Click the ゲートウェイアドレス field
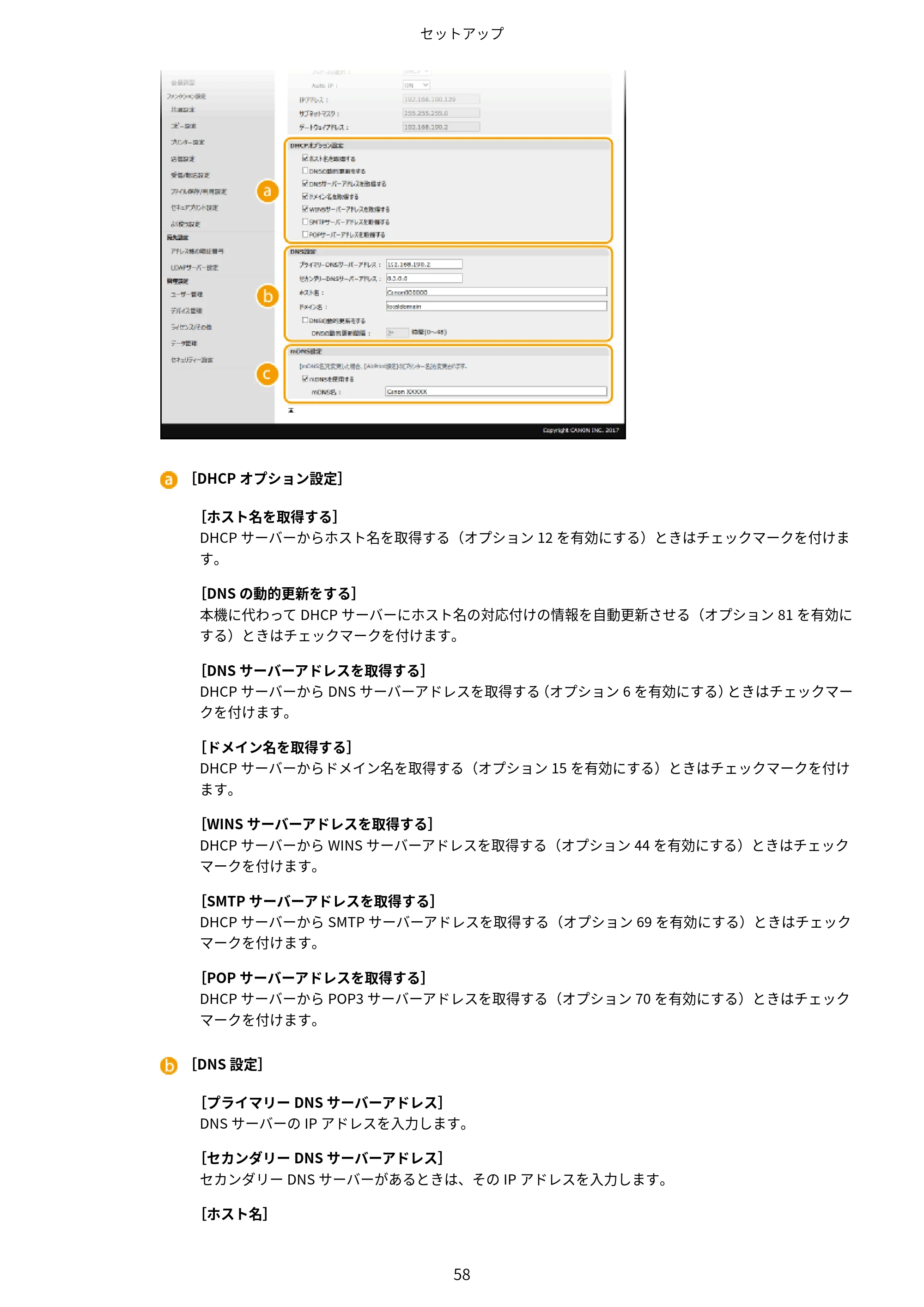 click(x=441, y=127)
